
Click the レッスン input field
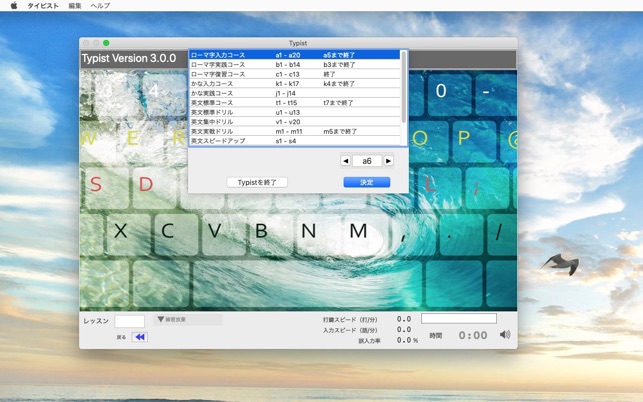point(130,321)
